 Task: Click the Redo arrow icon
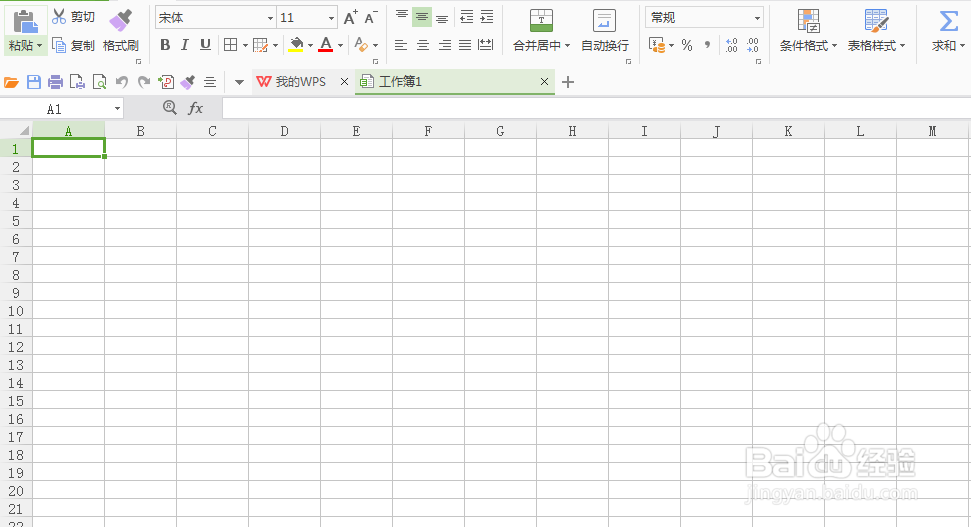[144, 82]
